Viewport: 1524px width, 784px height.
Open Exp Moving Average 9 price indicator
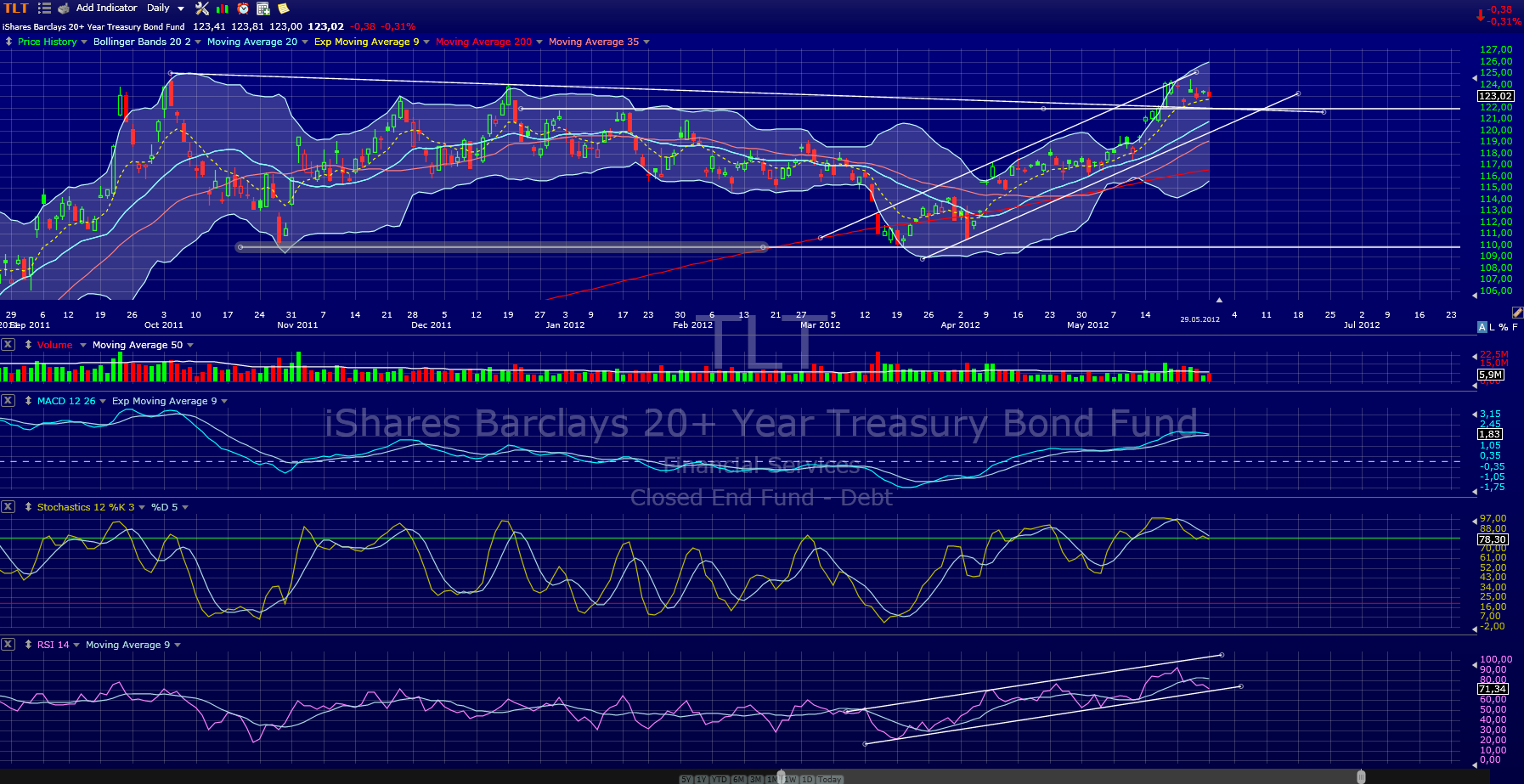pyautogui.click(x=367, y=42)
